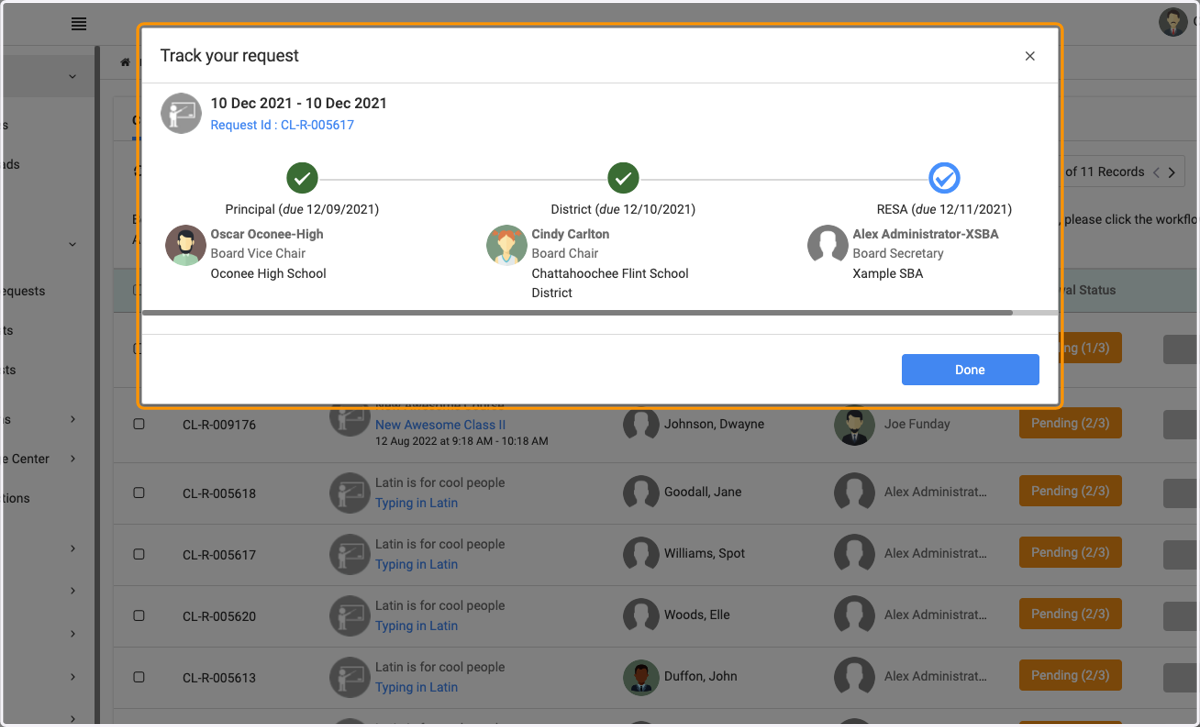Viewport: 1200px width, 727px height.
Task: Click the class icon beside the request dates
Action: coord(181,113)
